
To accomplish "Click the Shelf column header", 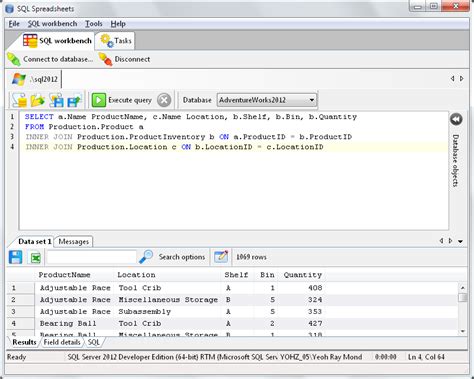I will coord(236,275).
